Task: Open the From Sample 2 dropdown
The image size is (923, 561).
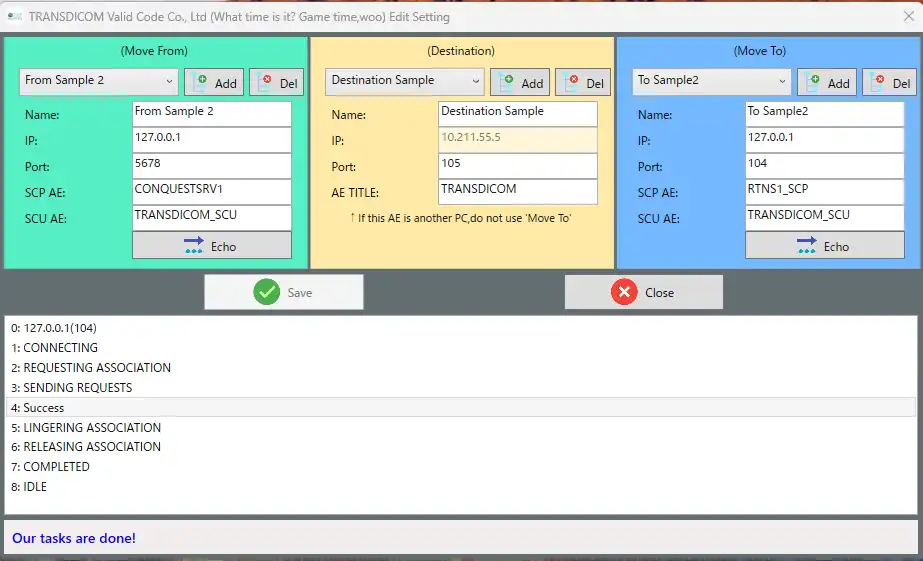Action: click(x=98, y=81)
